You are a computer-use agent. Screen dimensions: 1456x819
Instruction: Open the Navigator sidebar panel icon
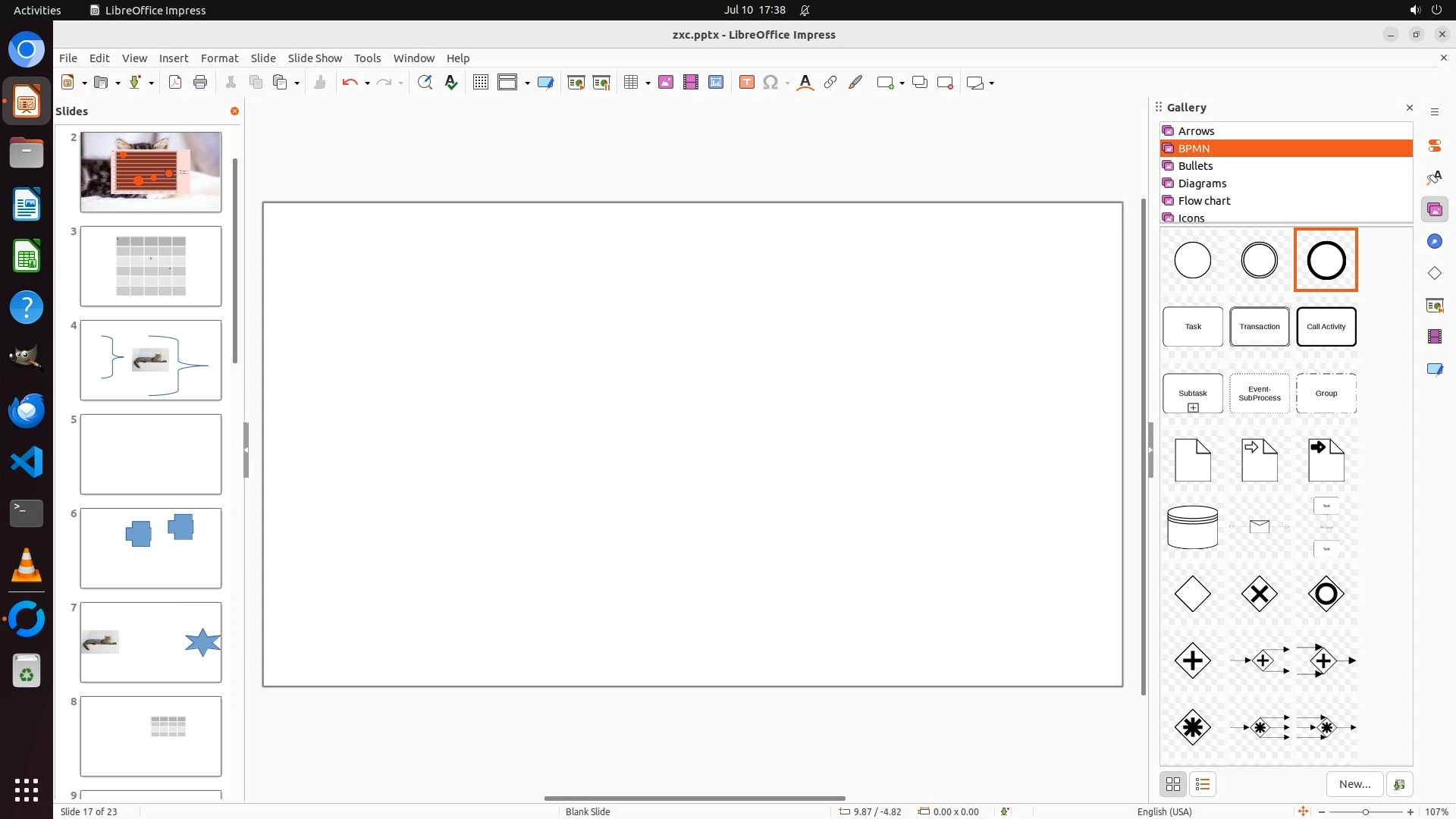(1434, 241)
